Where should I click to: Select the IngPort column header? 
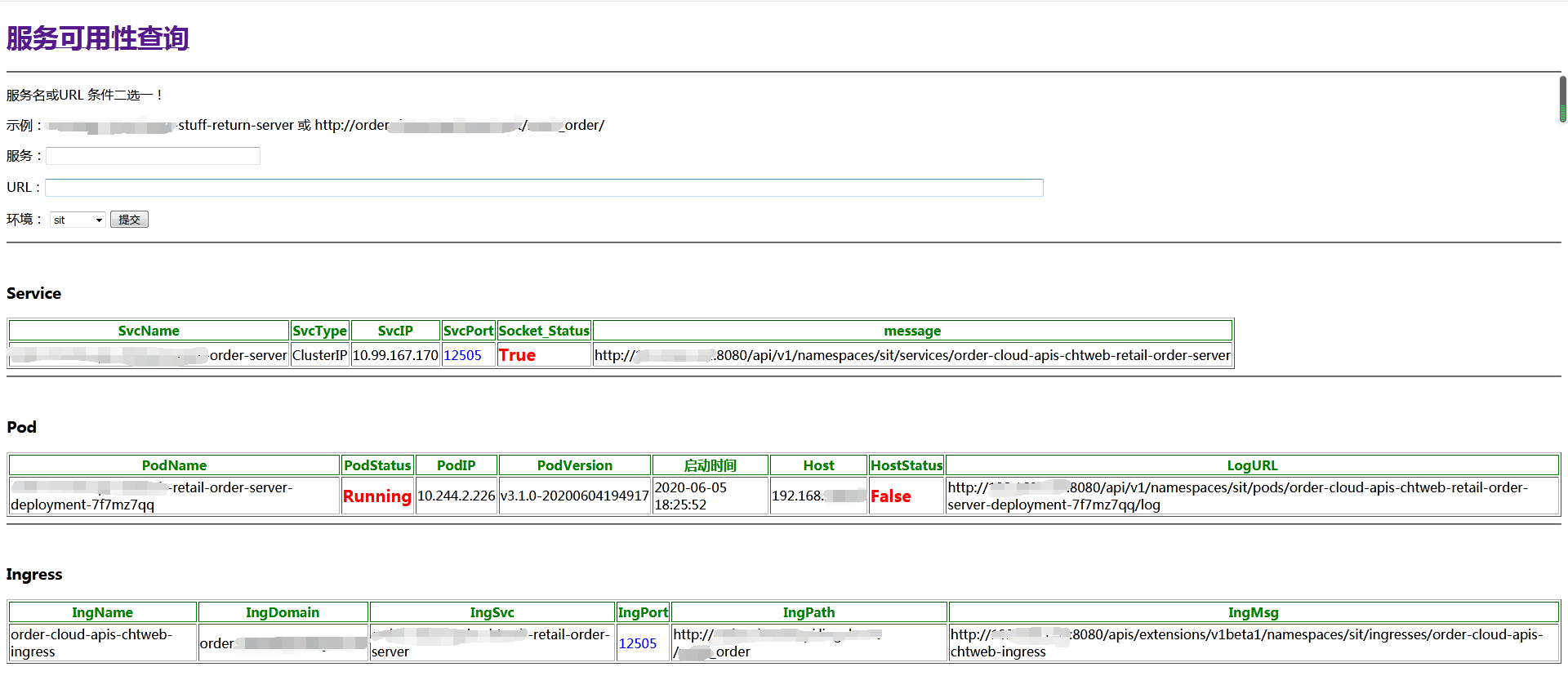pyautogui.click(x=643, y=612)
